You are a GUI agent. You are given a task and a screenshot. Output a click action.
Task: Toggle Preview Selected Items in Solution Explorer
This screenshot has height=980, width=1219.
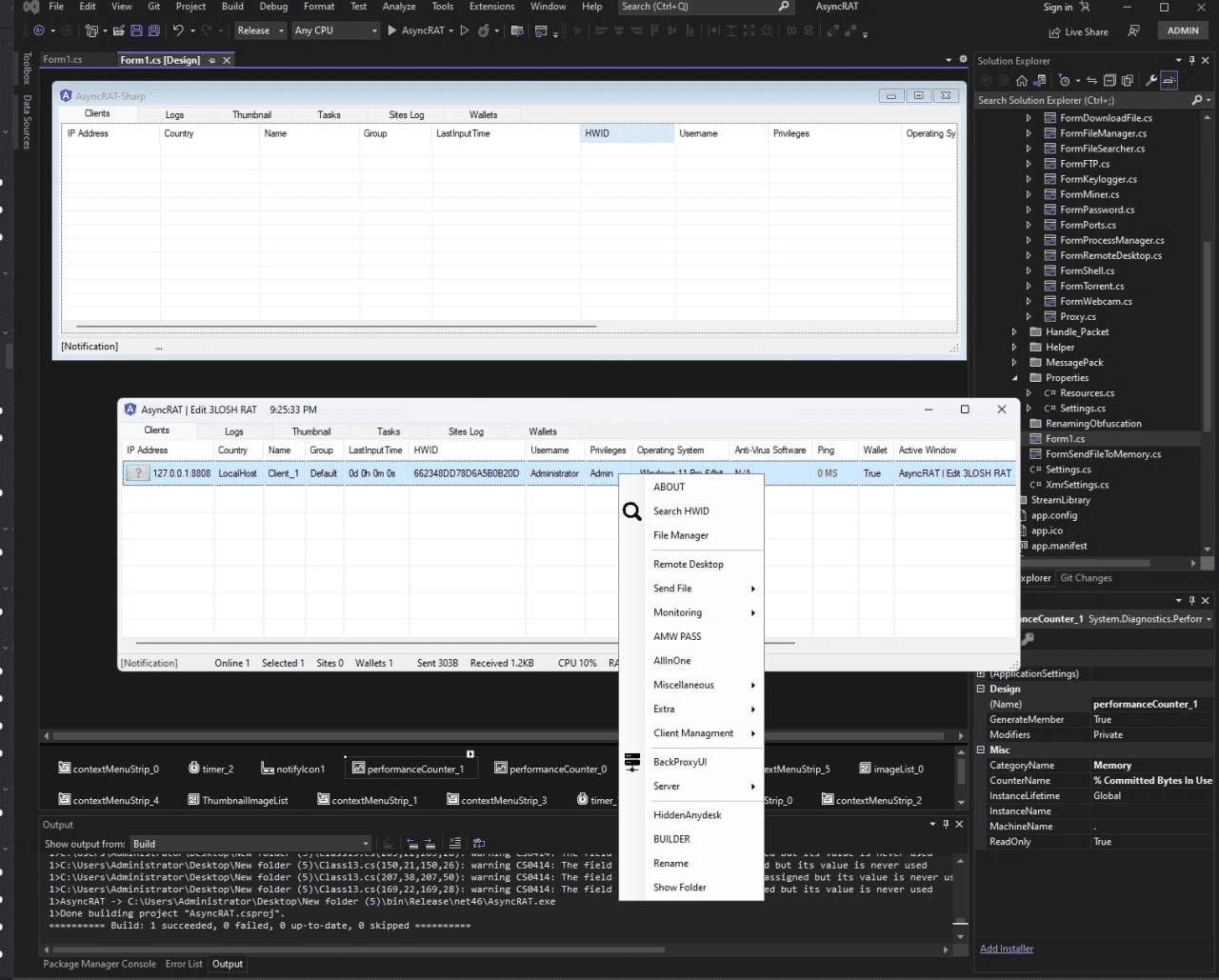click(x=1169, y=81)
